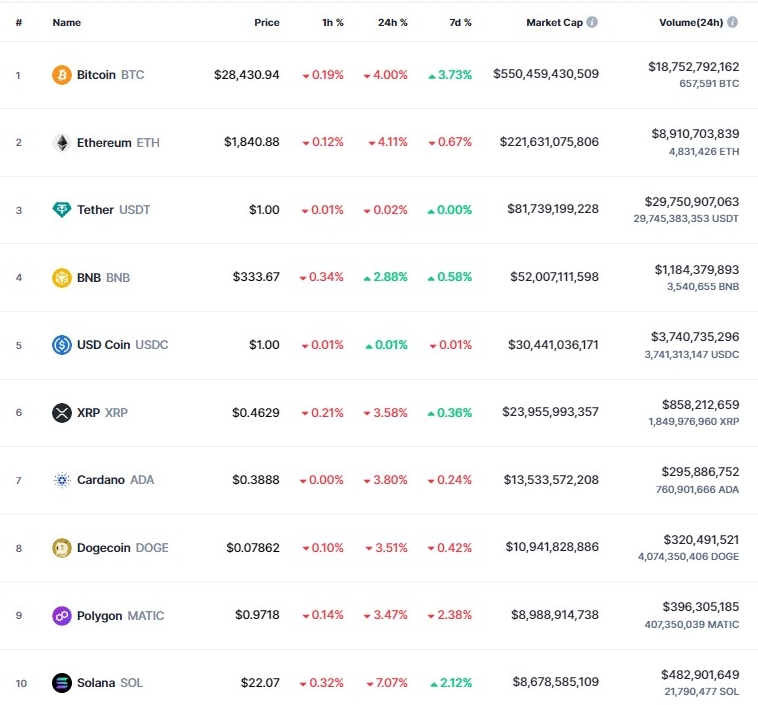Click the Cardano dotted logo icon
758x705 pixels.
(62, 480)
